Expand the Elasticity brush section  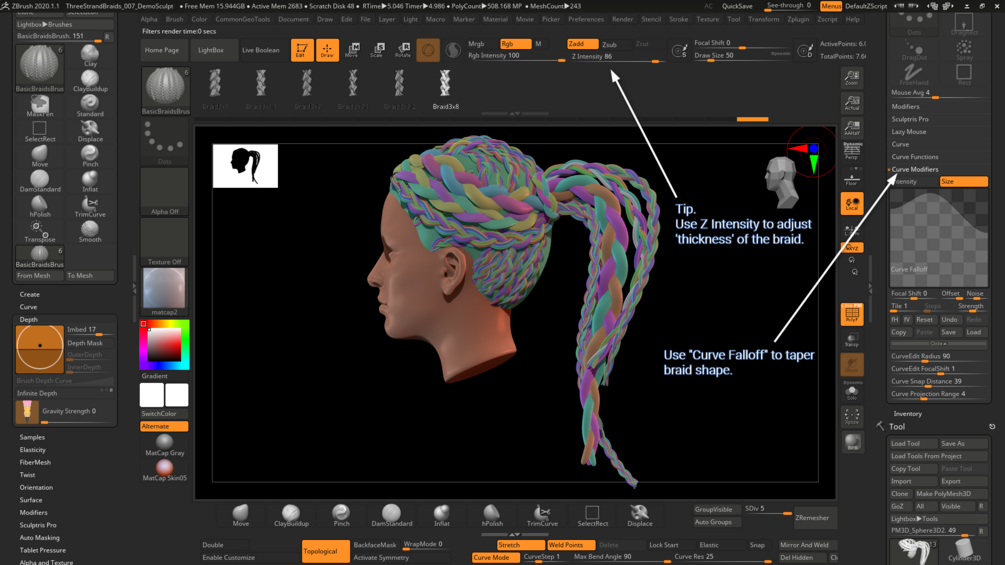32,450
